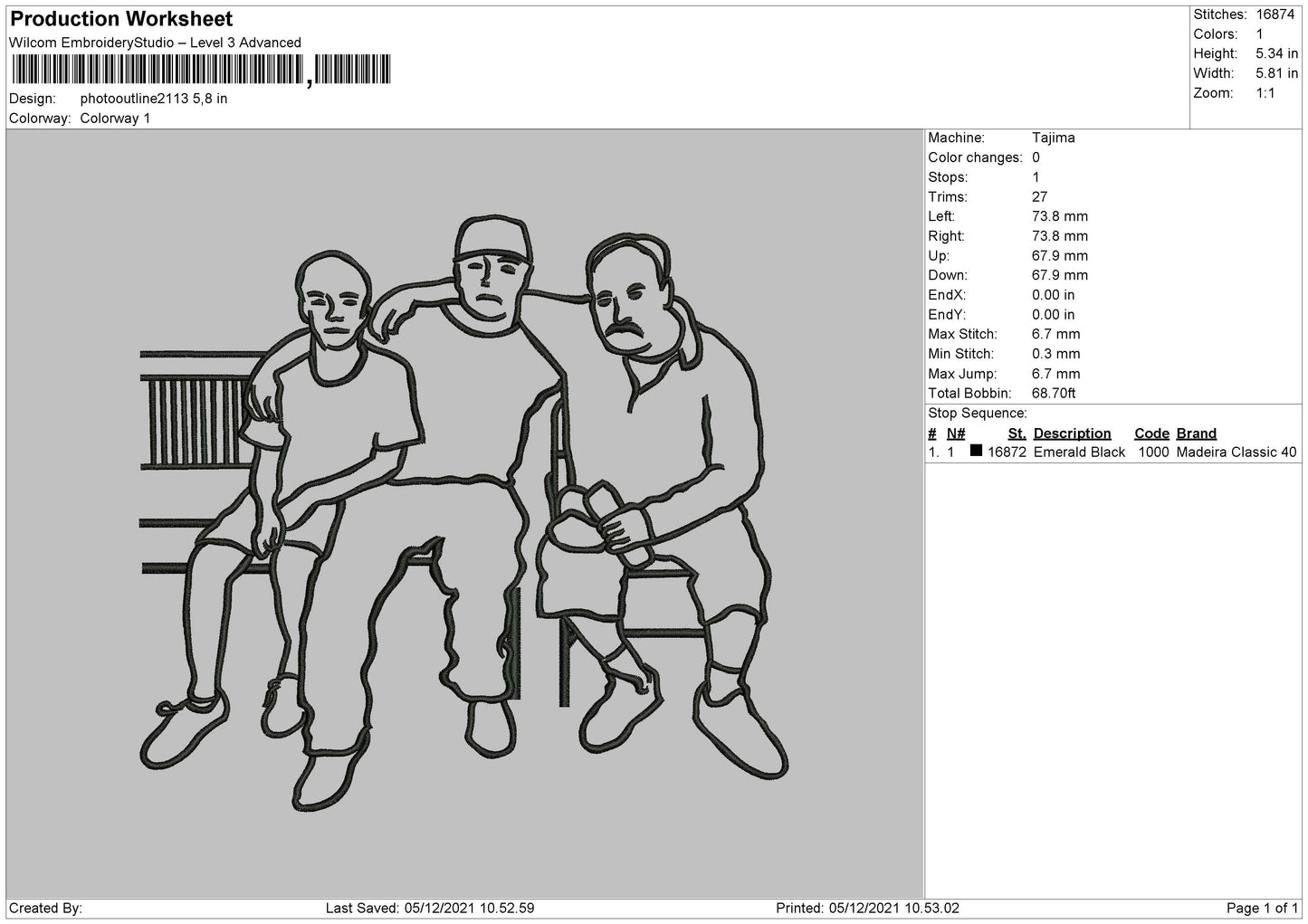The width and height of the screenshot is (1308, 924).
Task: Click the Color changes value 0
Action: coord(1036,157)
